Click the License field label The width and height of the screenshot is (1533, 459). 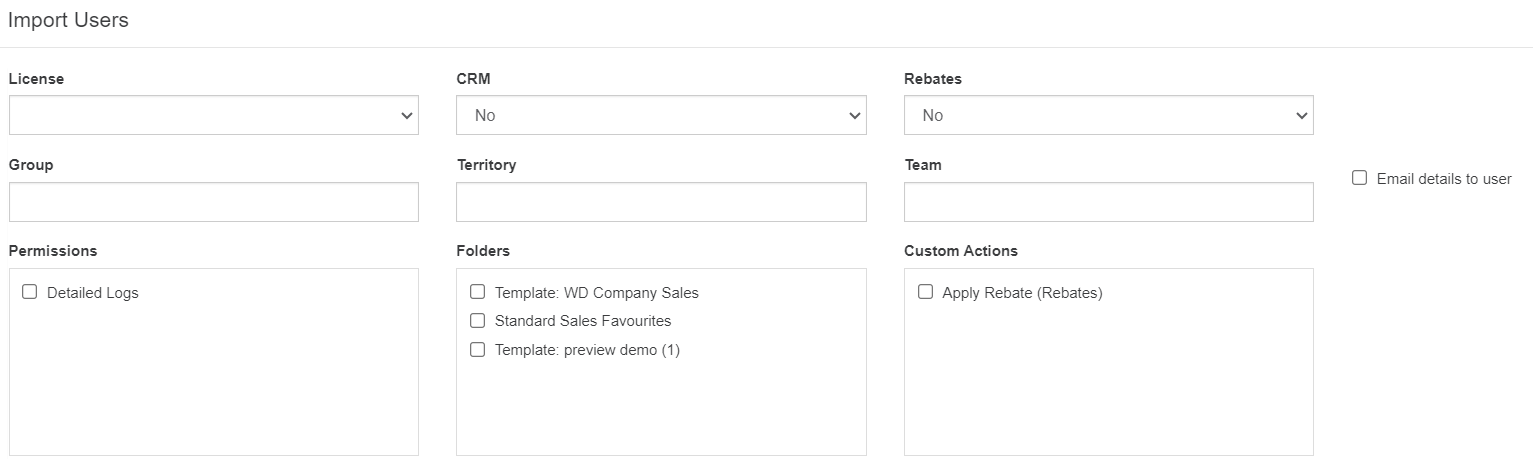point(36,79)
